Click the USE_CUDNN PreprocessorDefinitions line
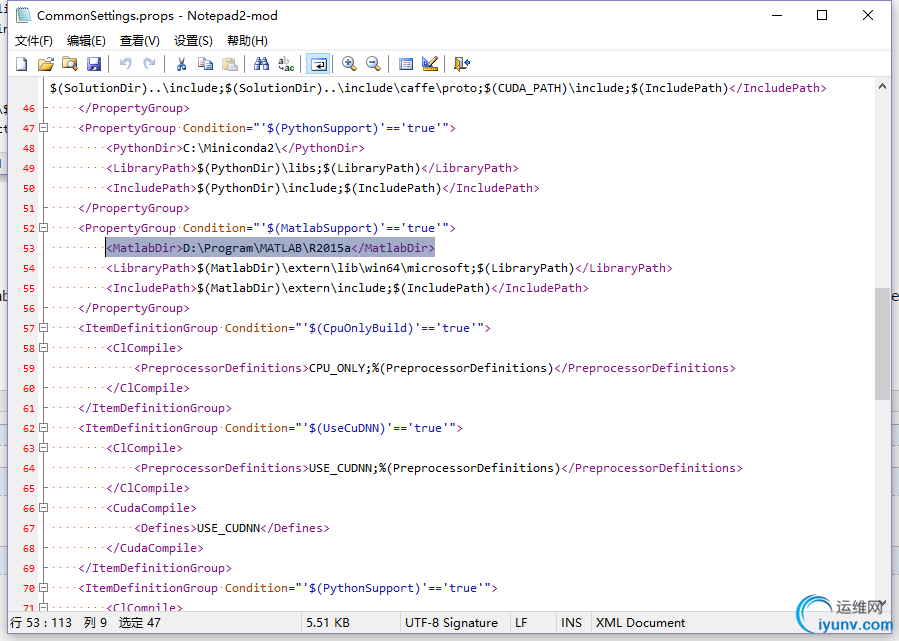899x641 pixels. point(438,468)
